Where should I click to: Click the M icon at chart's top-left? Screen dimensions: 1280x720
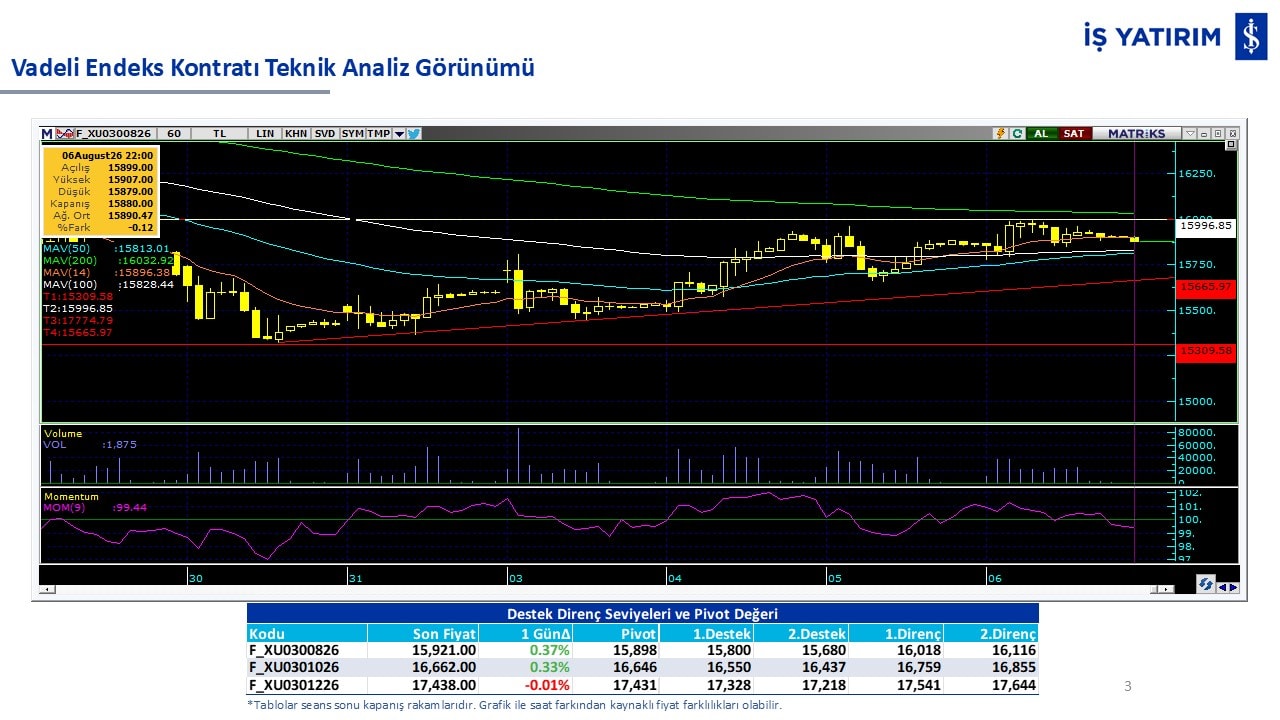pyautogui.click(x=47, y=133)
